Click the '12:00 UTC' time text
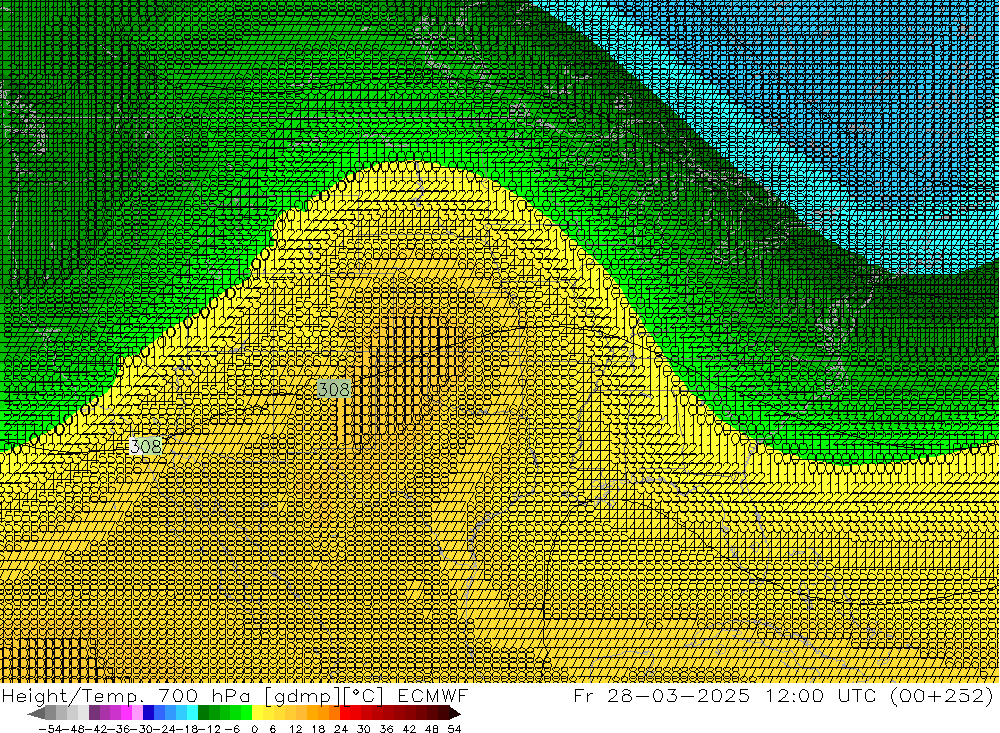 coord(821,695)
